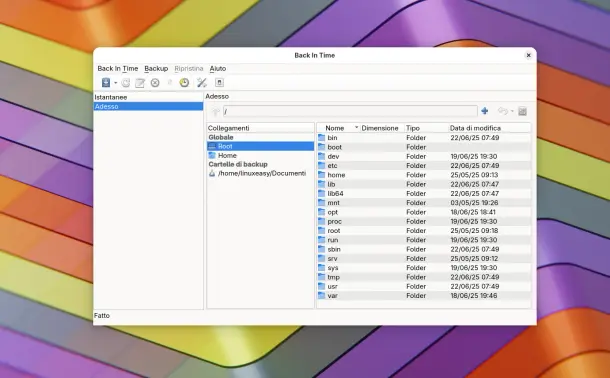Click the Restore arrow icon
The width and height of the screenshot is (610, 378).
pyautogui.click(x=503, y=111)
